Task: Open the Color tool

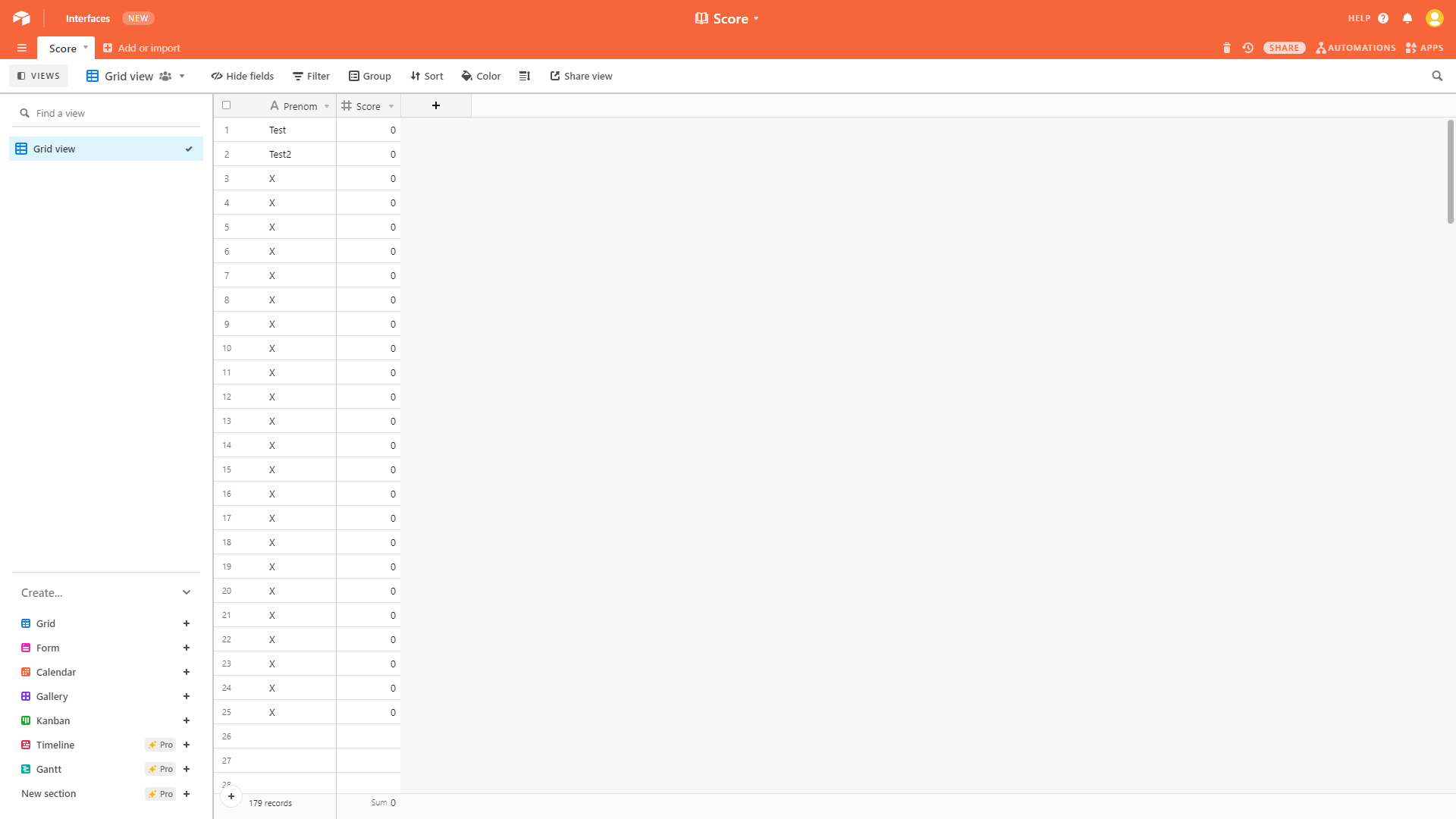Action: click(481, 76)
